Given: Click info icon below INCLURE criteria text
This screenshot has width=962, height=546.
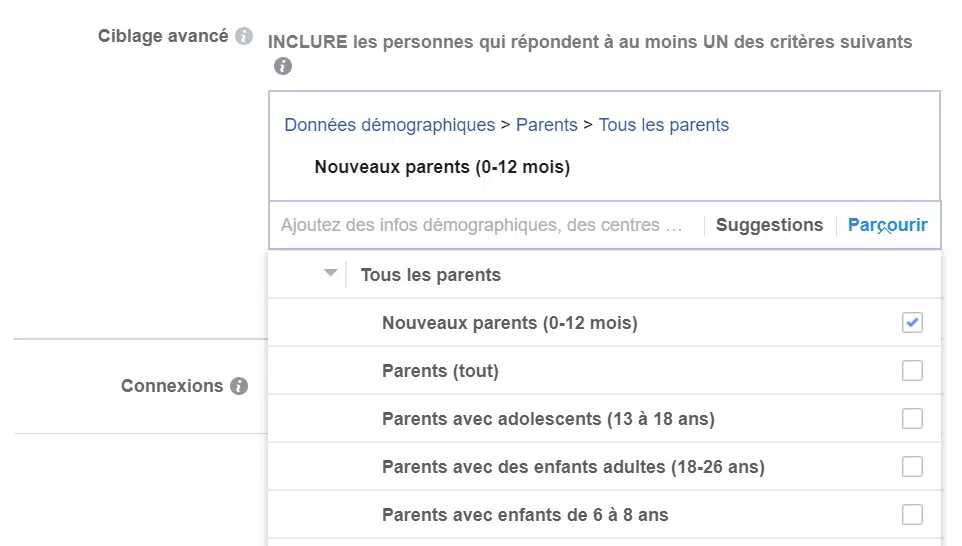Looking at the screenshot, I should (x=283, y=67).
